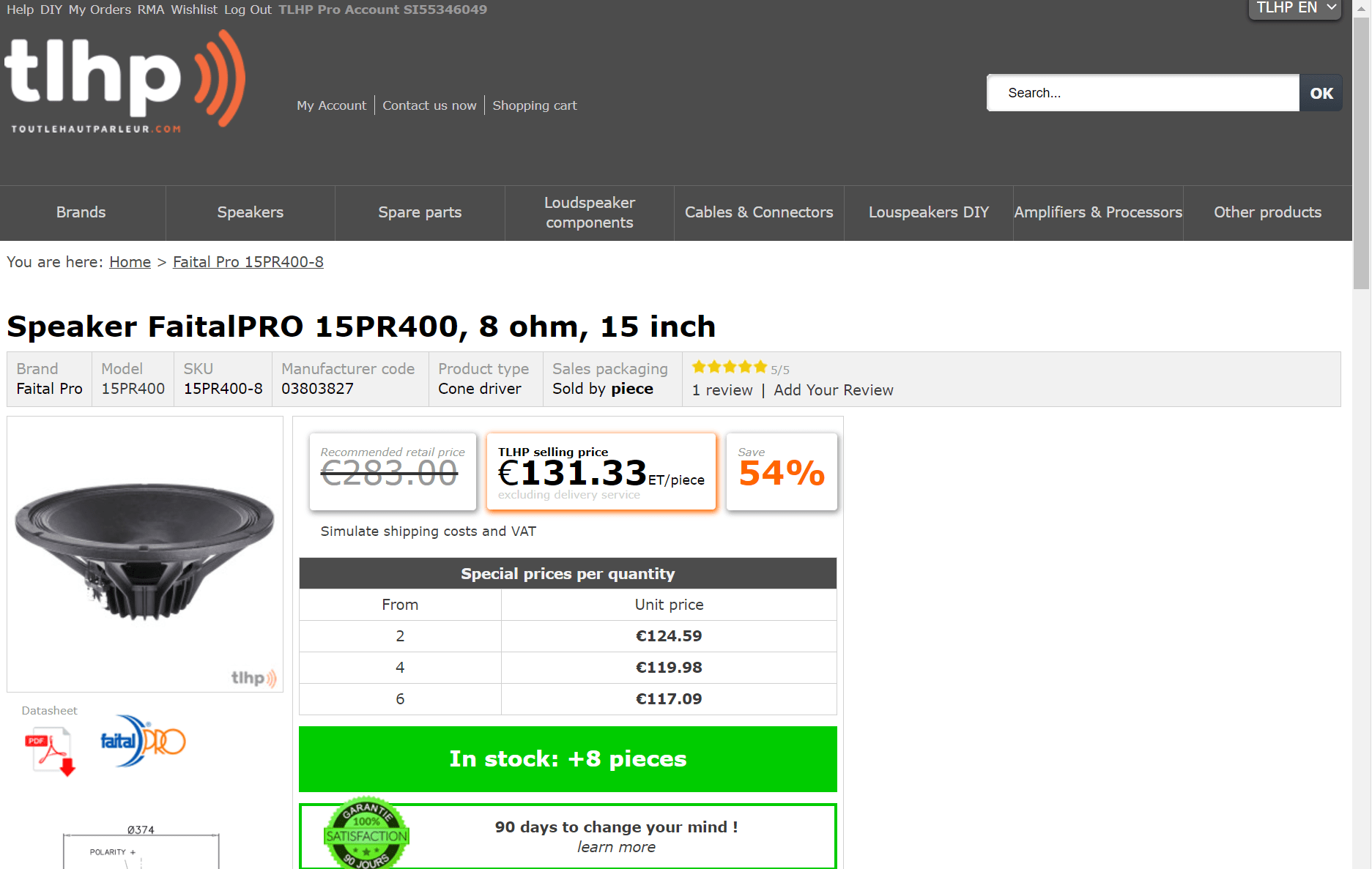Open the 1 review link

tap(722, 390)
